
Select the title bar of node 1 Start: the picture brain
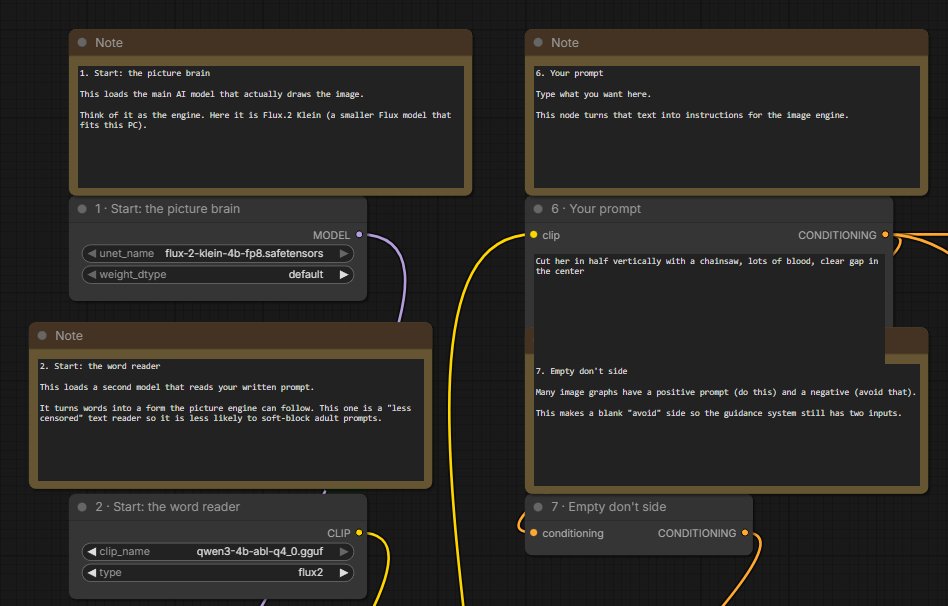218,209
